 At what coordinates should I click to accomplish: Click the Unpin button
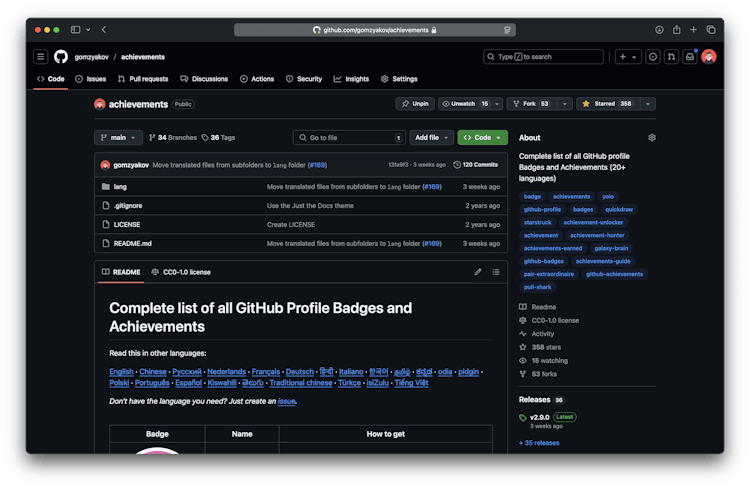[415, 104]
